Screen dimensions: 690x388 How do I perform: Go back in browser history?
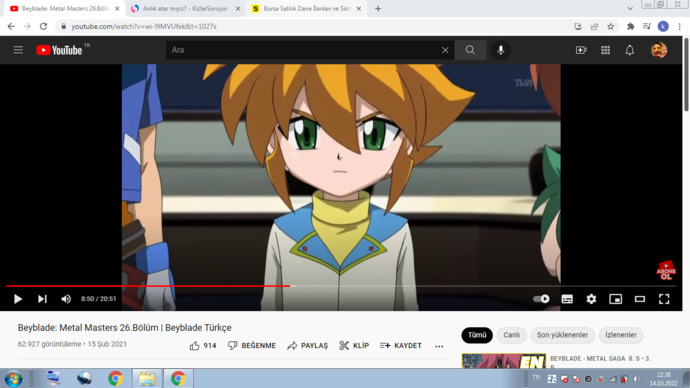[x=11, y=26]
